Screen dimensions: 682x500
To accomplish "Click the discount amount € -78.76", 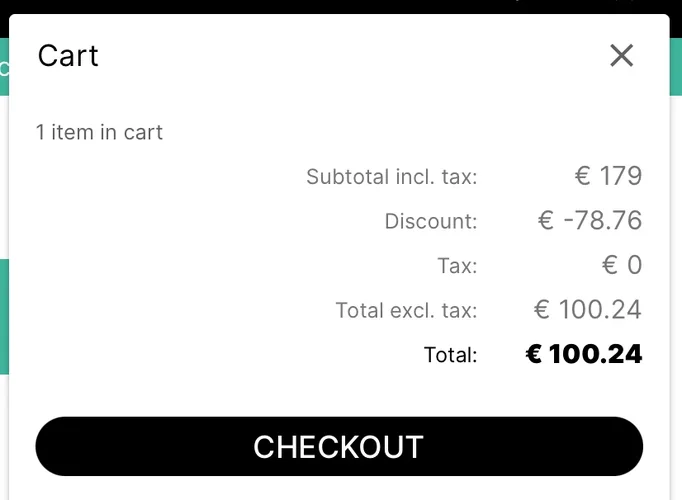I will pos(589,220).
